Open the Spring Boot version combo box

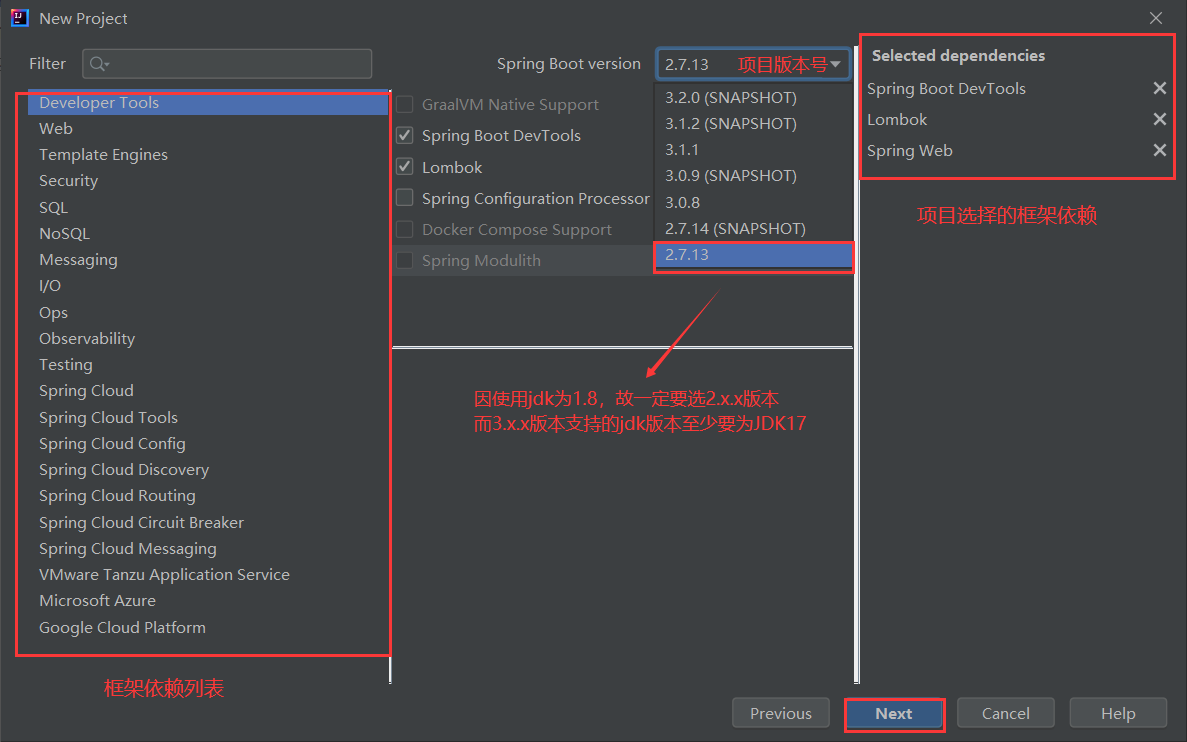pos(752,64)
